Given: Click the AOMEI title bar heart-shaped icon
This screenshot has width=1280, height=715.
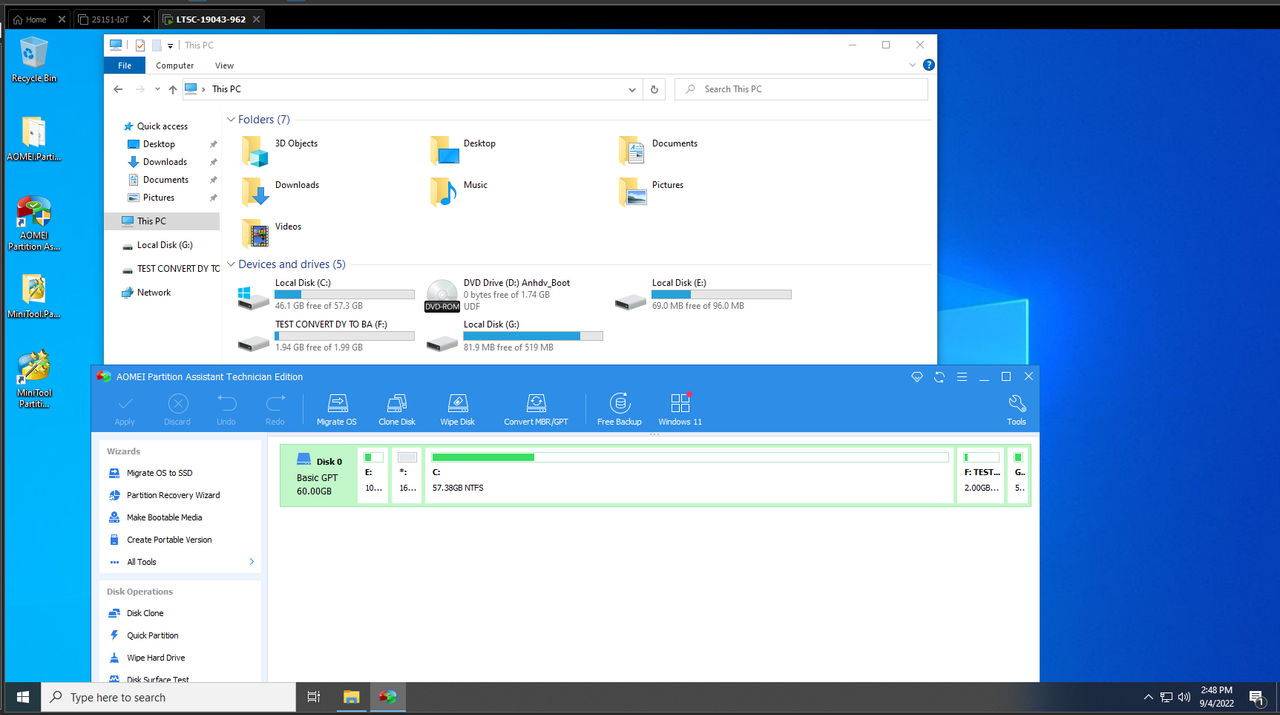Looking at the screenshot, I should [x=917, y=377].
